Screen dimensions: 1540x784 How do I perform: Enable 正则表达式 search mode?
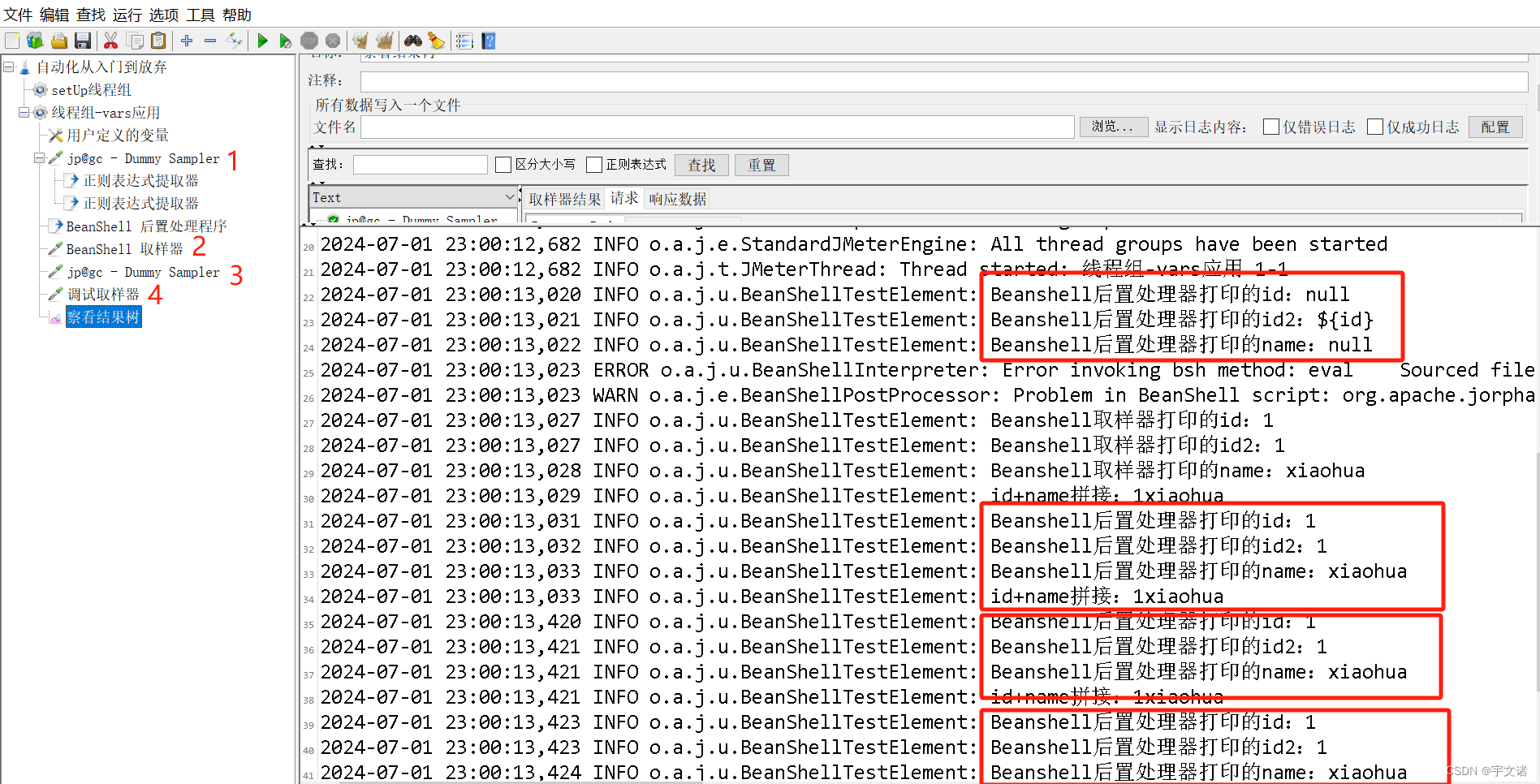[593, 164]
